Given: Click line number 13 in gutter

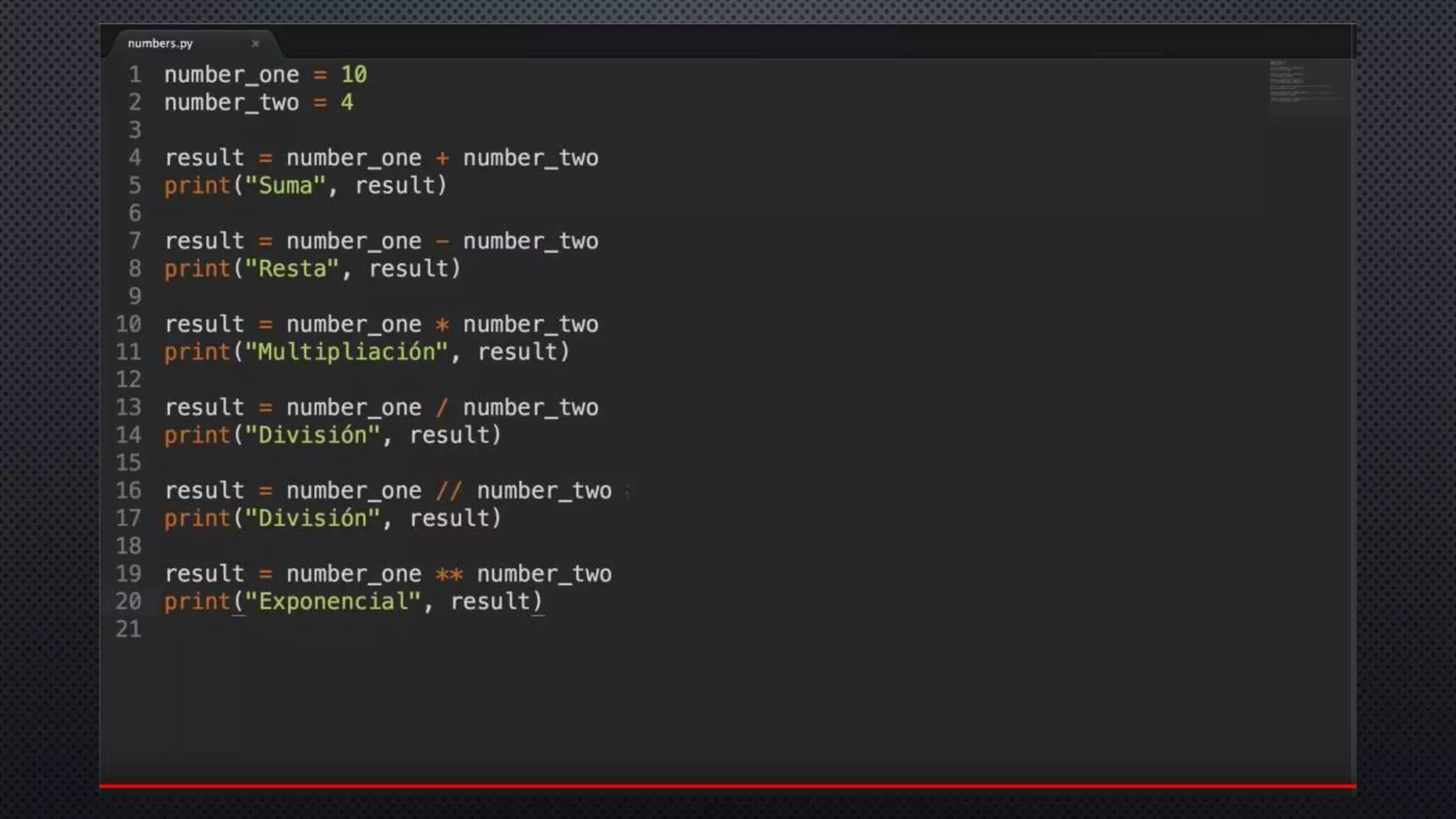Looking at the screenshot, I should pos(129,407).
